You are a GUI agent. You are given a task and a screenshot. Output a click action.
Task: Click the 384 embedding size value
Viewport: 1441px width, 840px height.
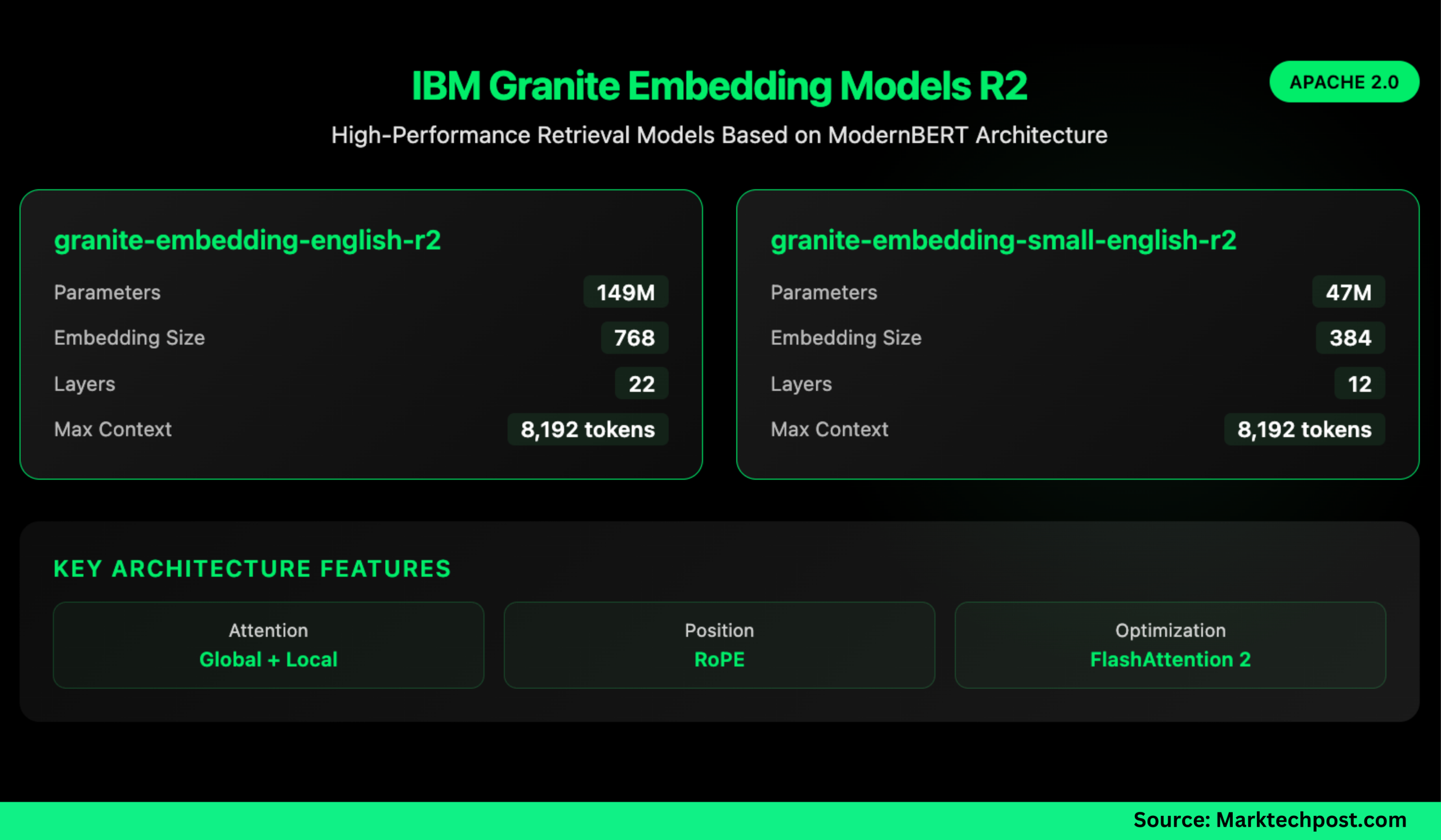1350,338
